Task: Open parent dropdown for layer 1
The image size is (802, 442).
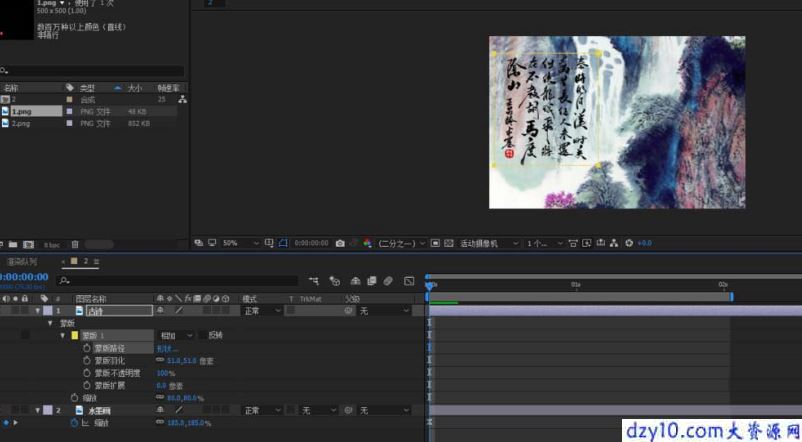Action: pyautogui.click(x=384, y=311)
